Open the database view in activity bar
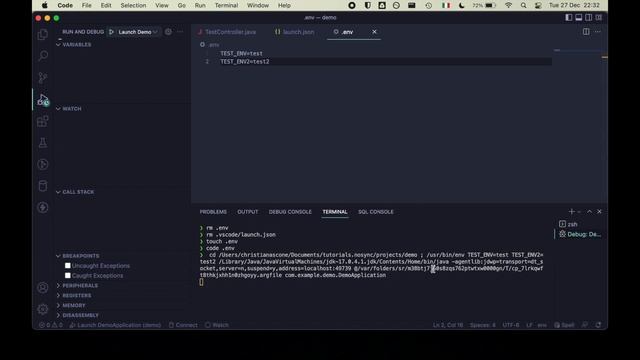 click(42, 186)
